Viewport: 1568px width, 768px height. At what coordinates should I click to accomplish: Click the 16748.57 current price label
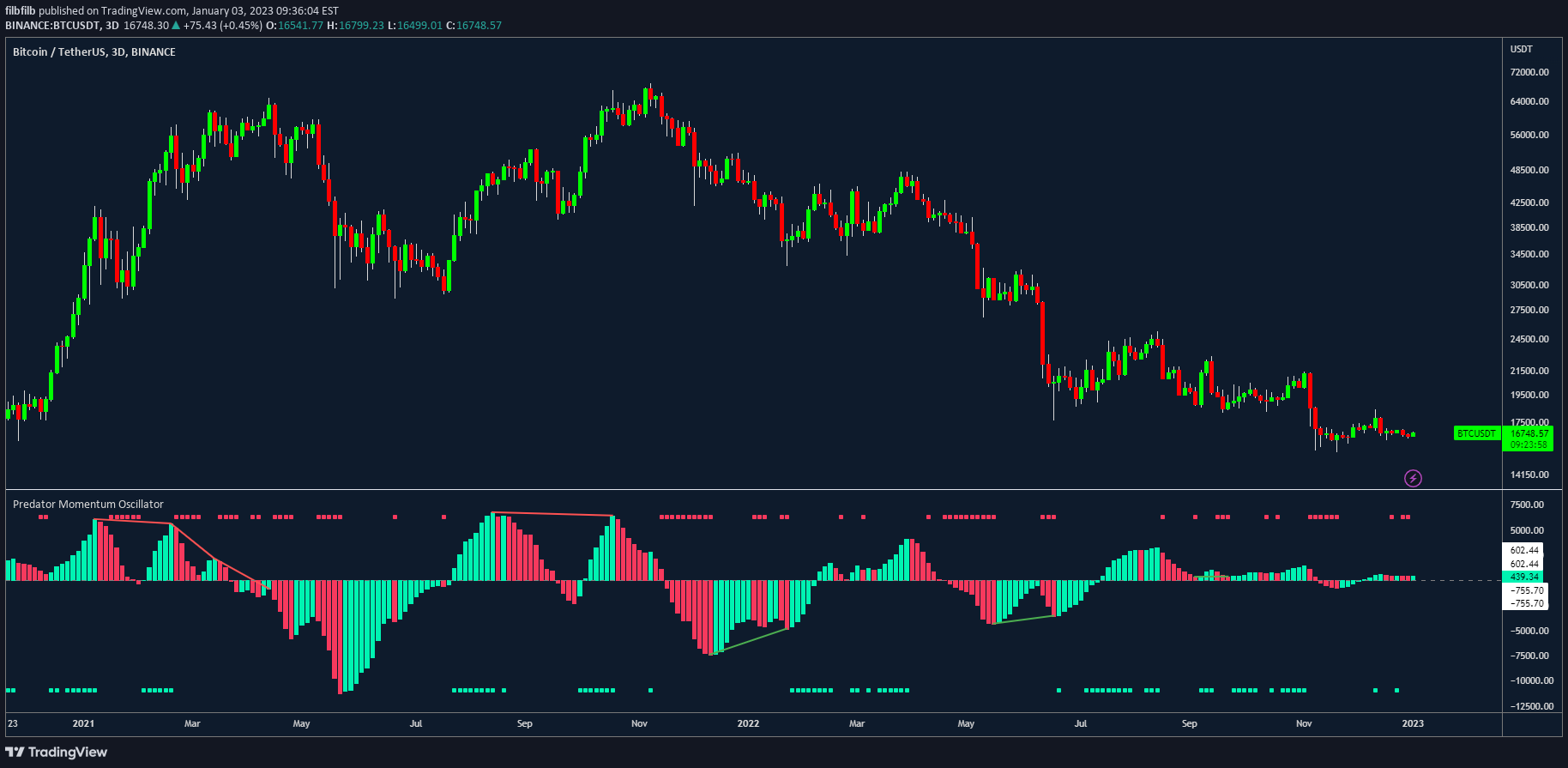pyautogui.click(x=1529, y=433)
